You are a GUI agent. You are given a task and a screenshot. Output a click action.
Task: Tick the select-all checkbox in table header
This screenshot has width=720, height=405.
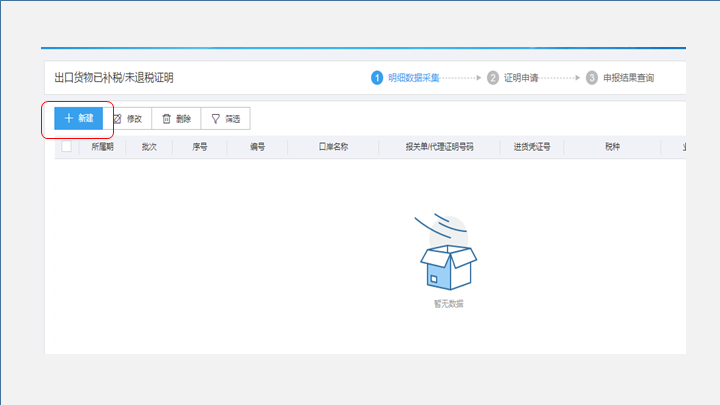pyautogui.click(x=67, y=146)
